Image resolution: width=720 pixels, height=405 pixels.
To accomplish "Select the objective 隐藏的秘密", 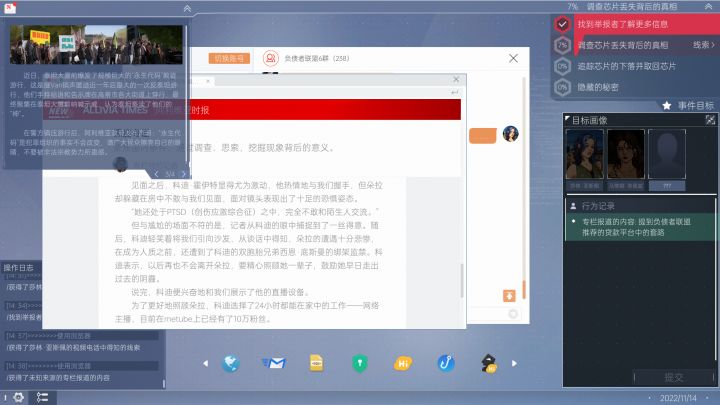I will [598, 87].
